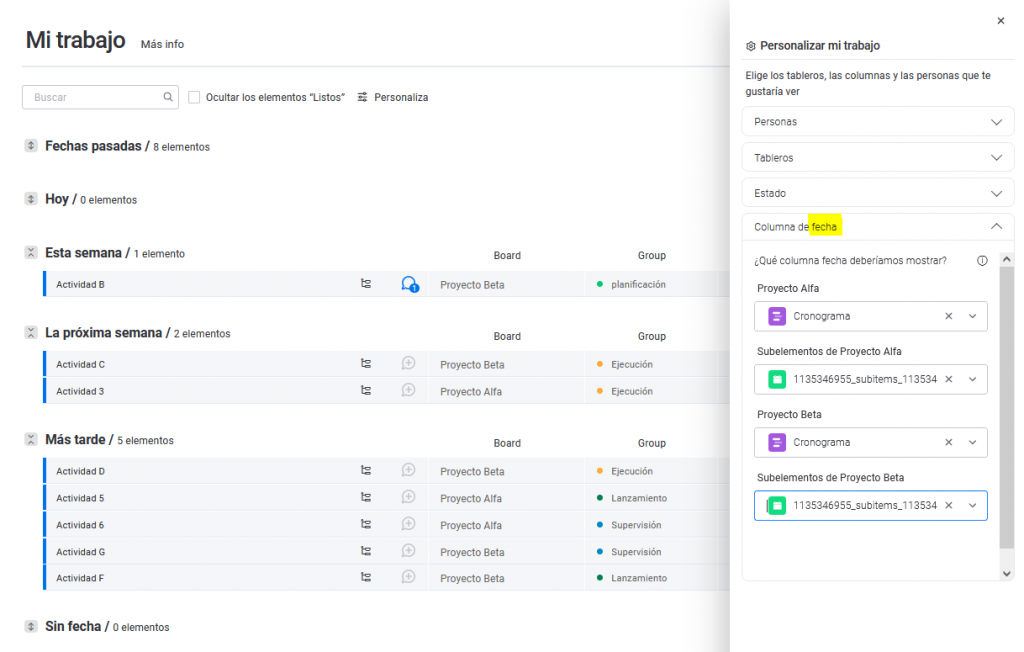Click the 'Más info' link

tap(162, 44)
